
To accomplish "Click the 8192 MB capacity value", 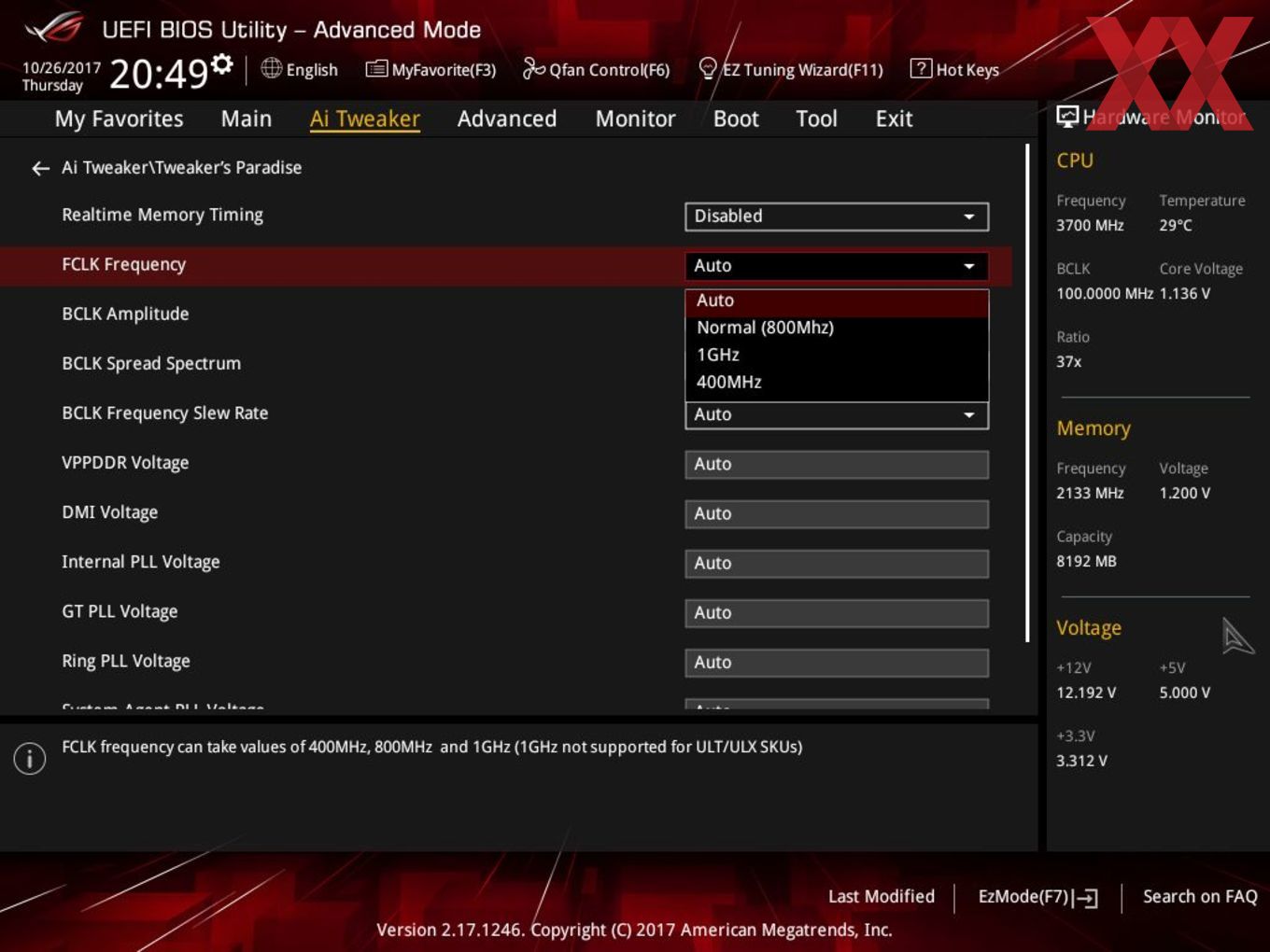I will pos(1086,561).
